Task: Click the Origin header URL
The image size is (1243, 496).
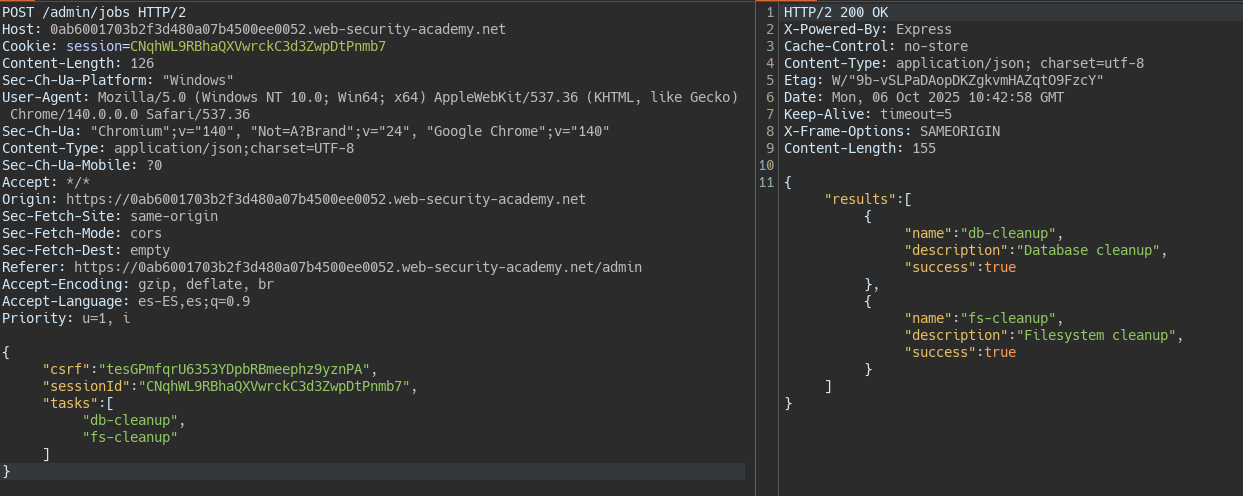Action: pyautogui.click(x=325, y=199)
